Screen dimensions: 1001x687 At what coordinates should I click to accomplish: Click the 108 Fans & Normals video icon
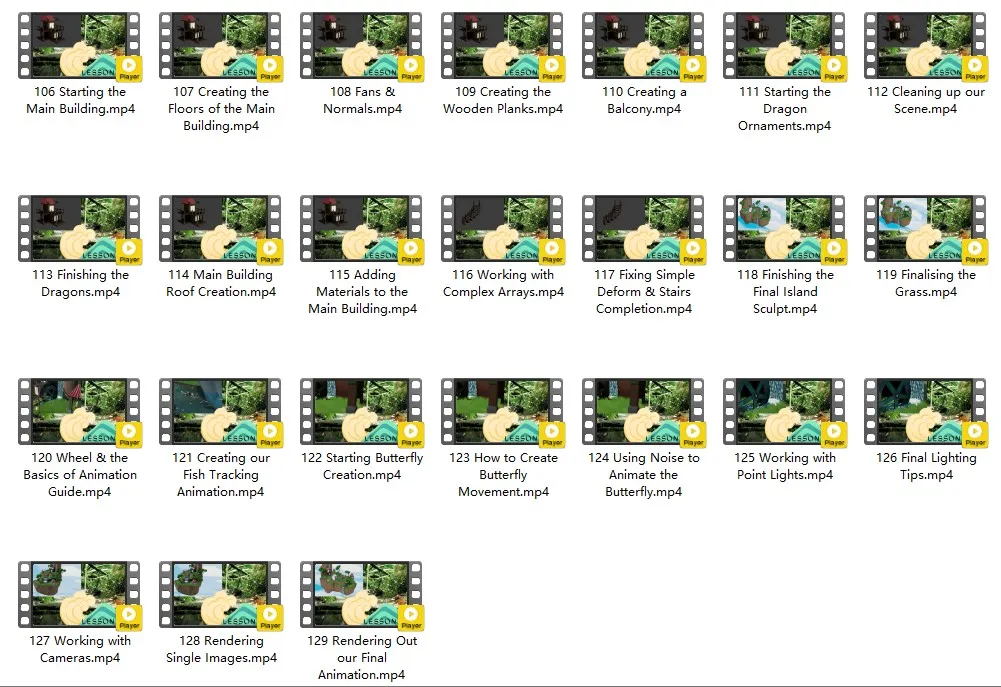pyautogui.click(x=362, y=46)
